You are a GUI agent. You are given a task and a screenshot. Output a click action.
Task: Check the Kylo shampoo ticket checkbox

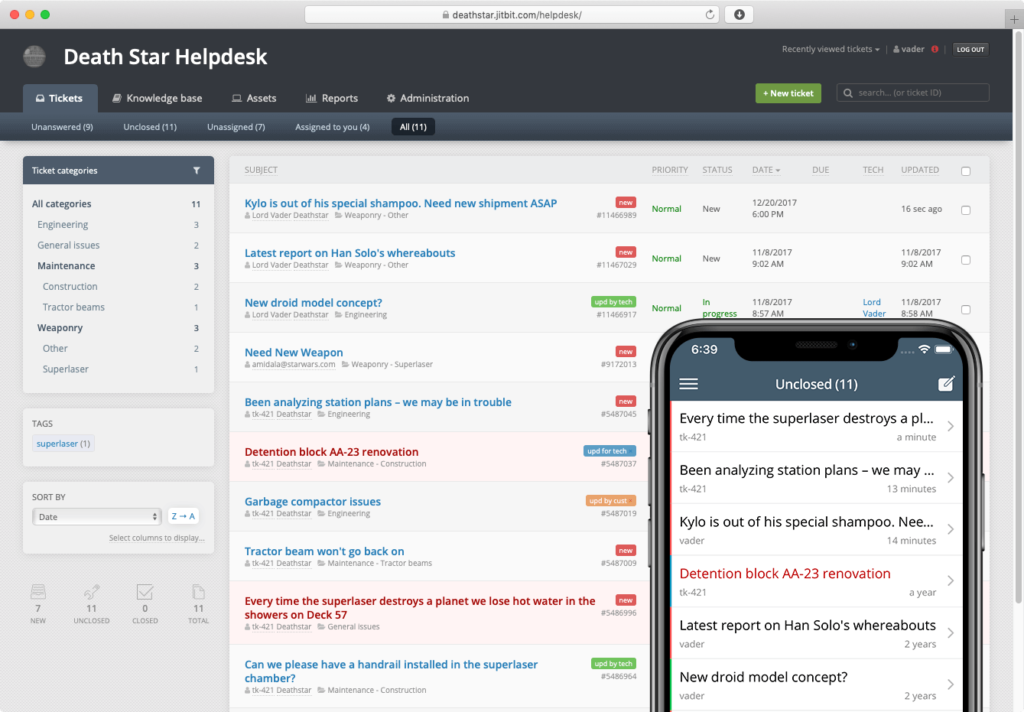click(x=966, y=209)
